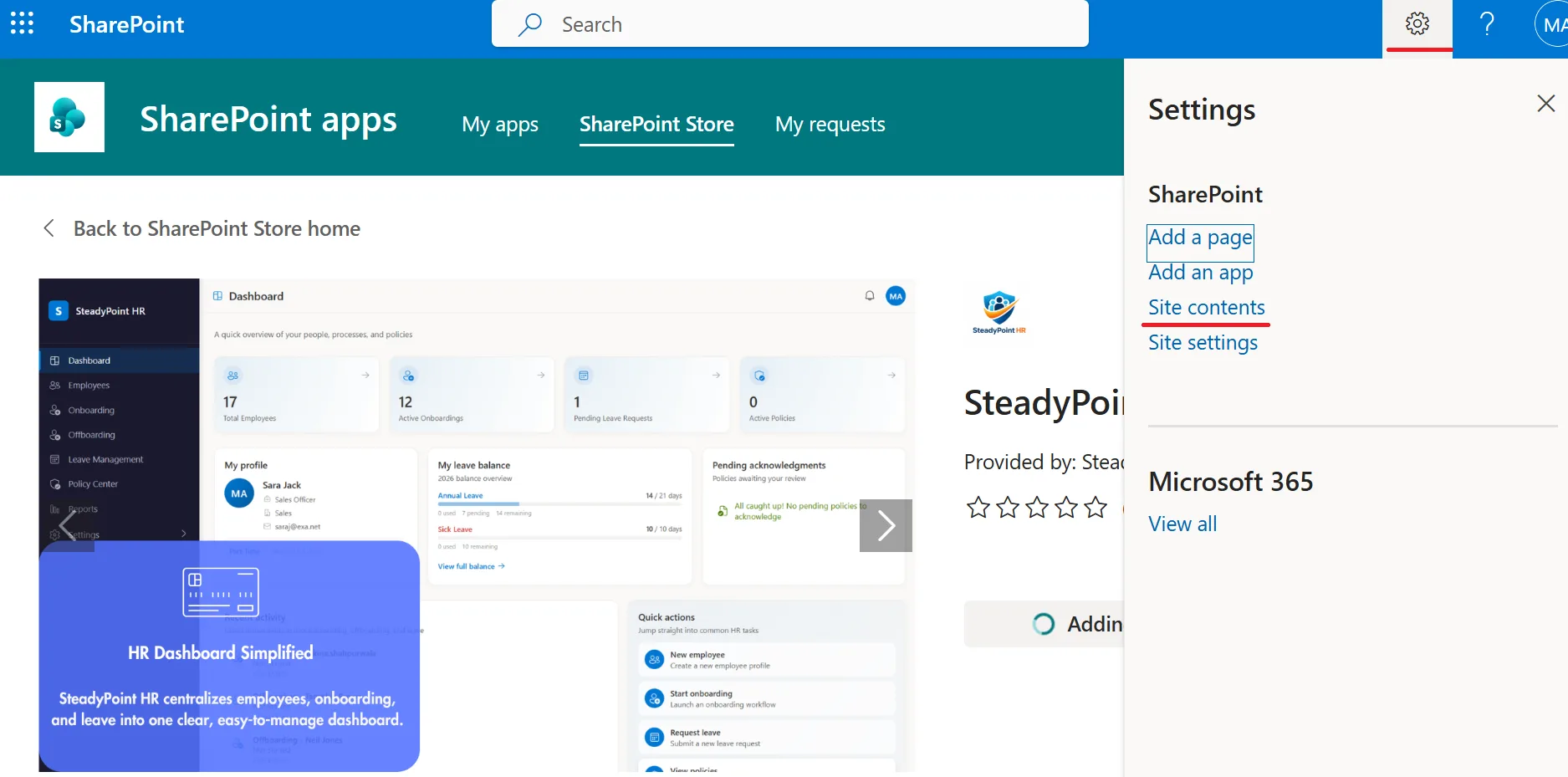Show previous screenshot with left arrow

click(x=67, y=525)
